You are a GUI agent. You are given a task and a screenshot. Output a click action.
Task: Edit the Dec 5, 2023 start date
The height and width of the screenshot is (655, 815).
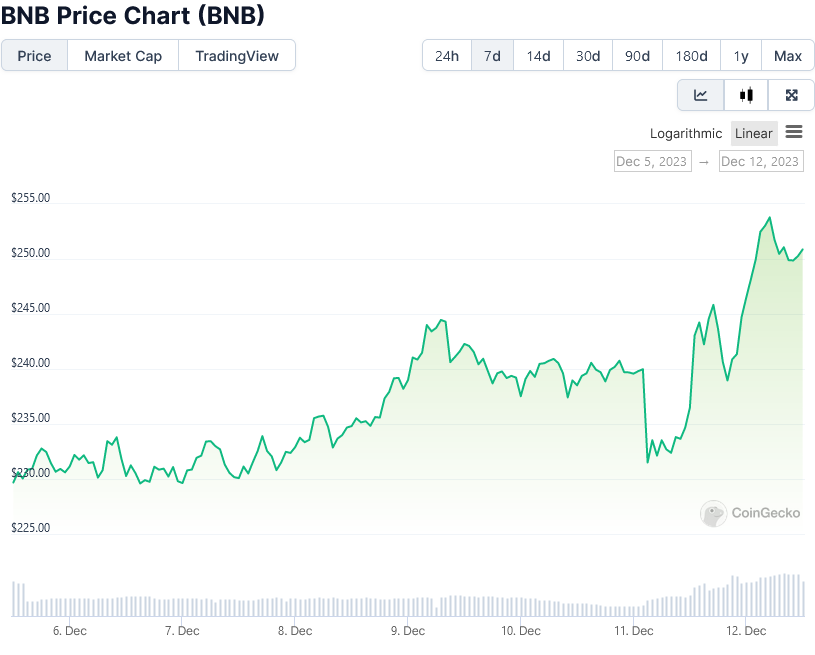652,162
